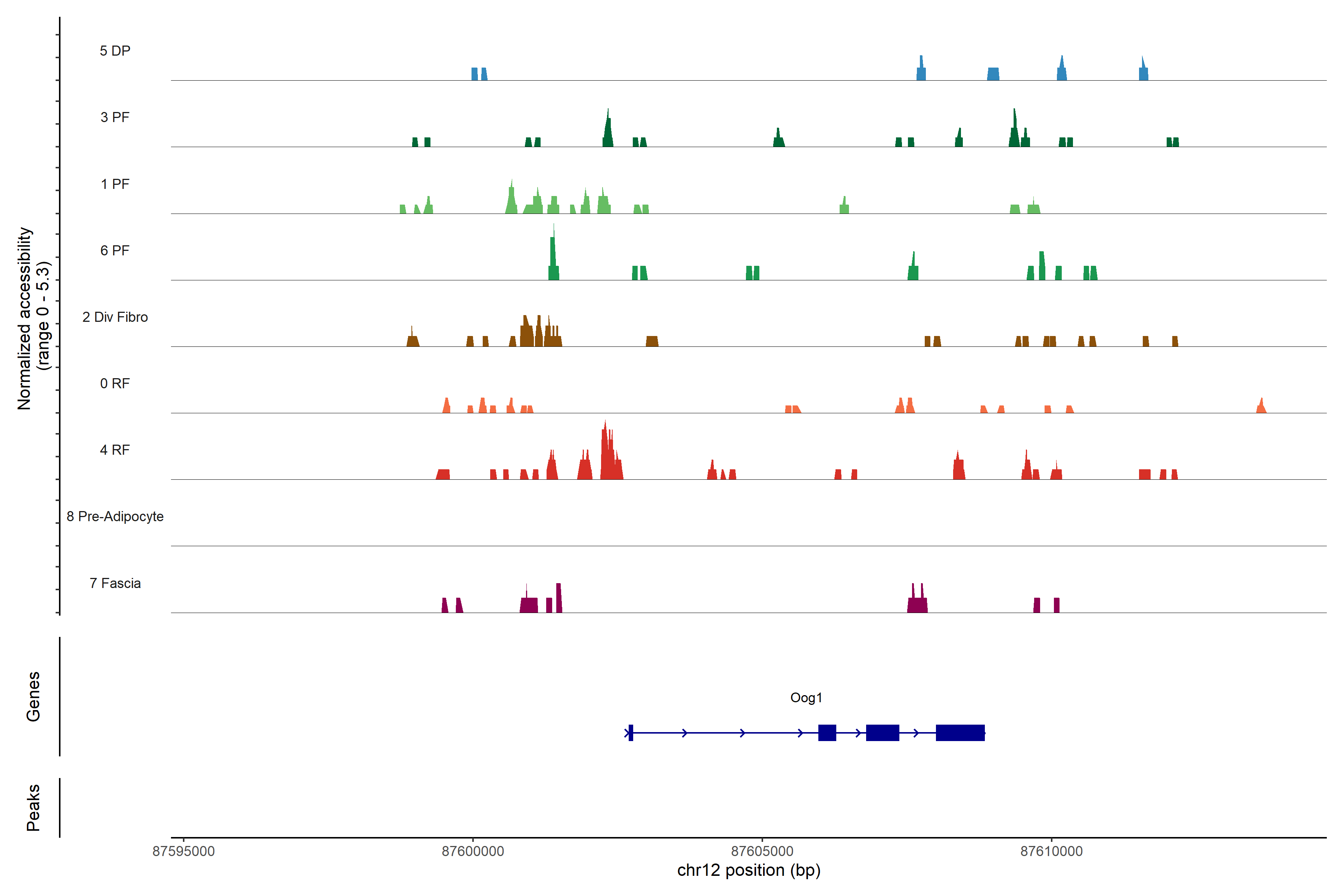Click the largest Oog1 exon block

click(x=960, y=732)
